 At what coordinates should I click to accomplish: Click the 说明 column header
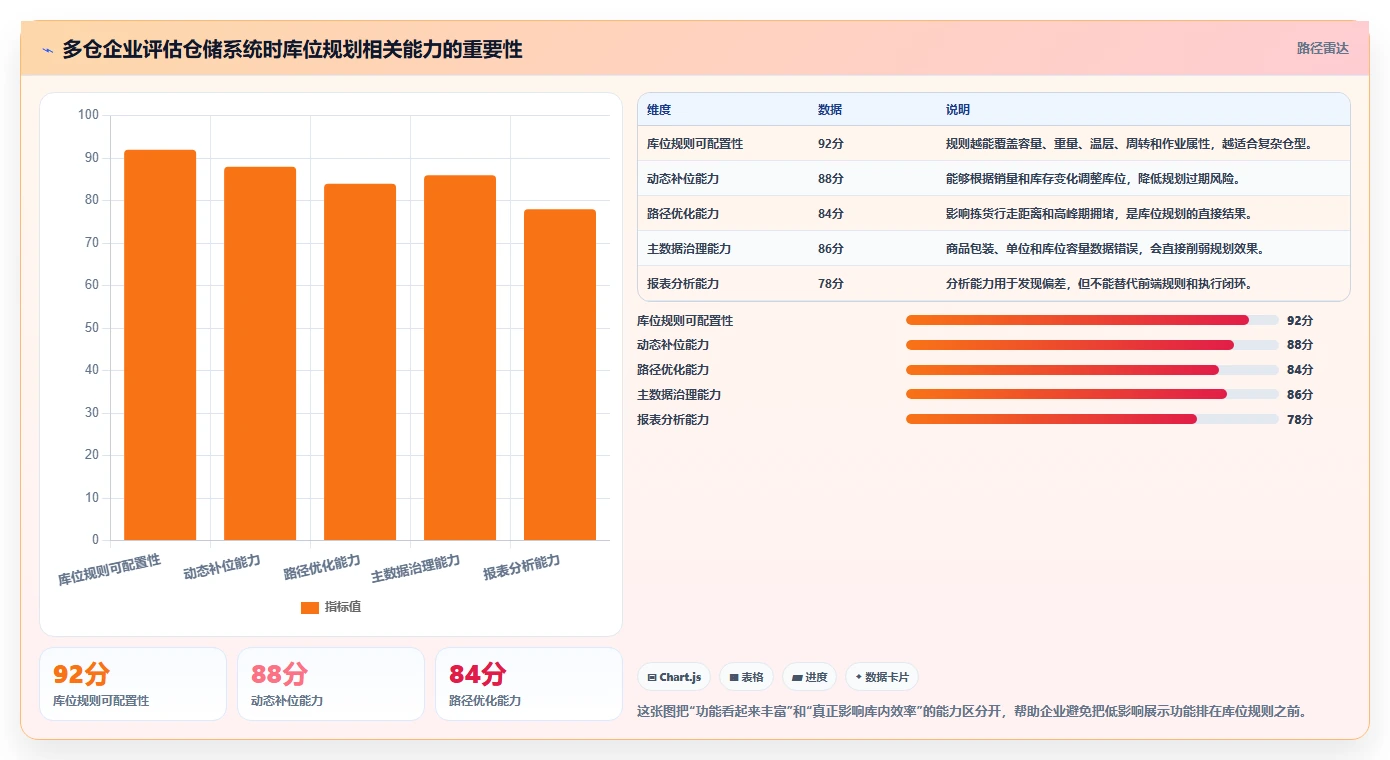tap(958, 110)
